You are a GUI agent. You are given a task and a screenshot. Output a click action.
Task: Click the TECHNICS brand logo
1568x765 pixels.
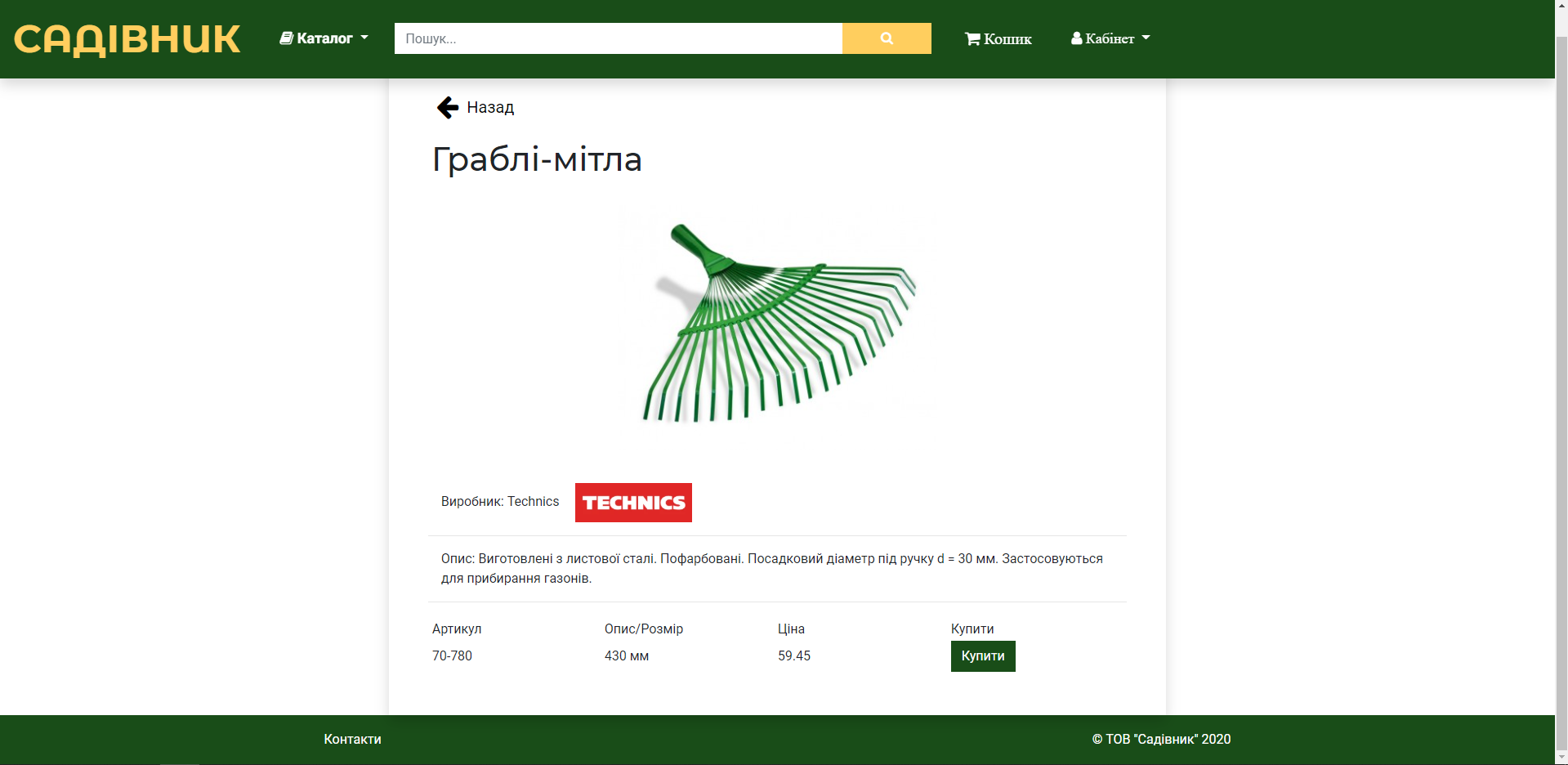pos(633,502)
